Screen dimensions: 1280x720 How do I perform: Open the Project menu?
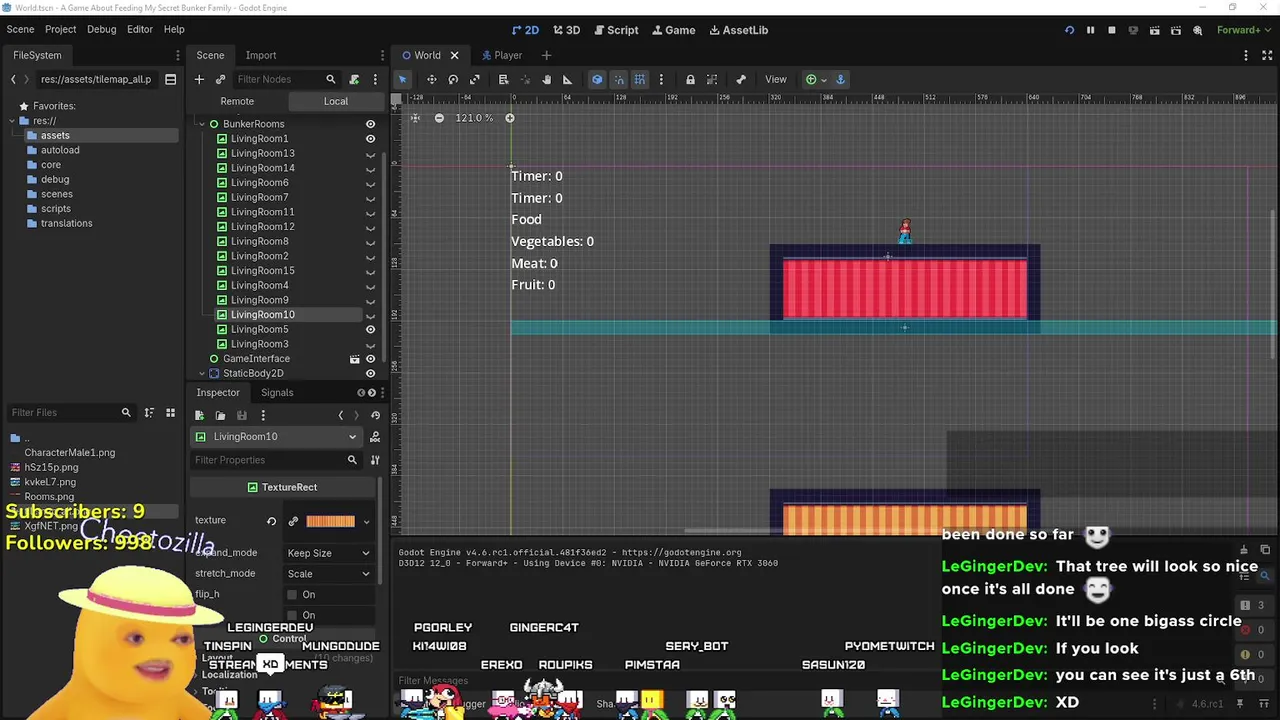pyautogui.click(x=60, y=30)
